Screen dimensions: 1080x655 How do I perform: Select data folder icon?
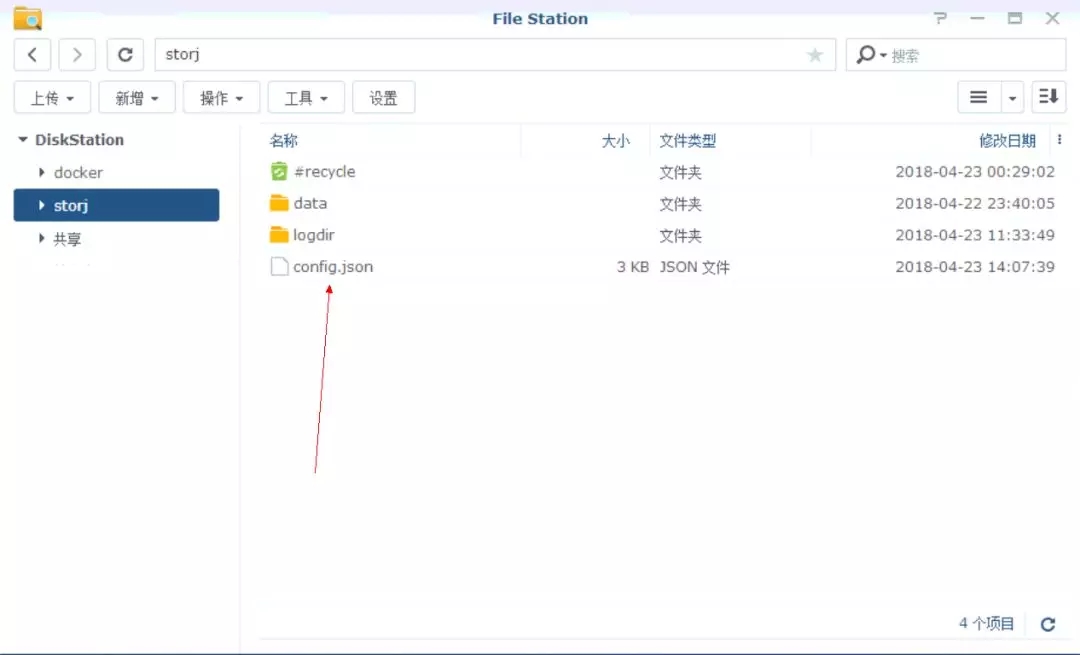click(x=279, y=203)
